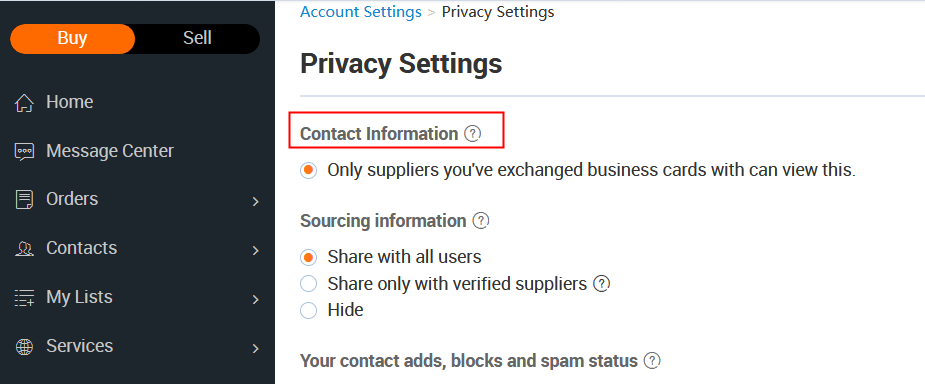
Task: Open help icon beside Sourcing information
Action: 481,221
